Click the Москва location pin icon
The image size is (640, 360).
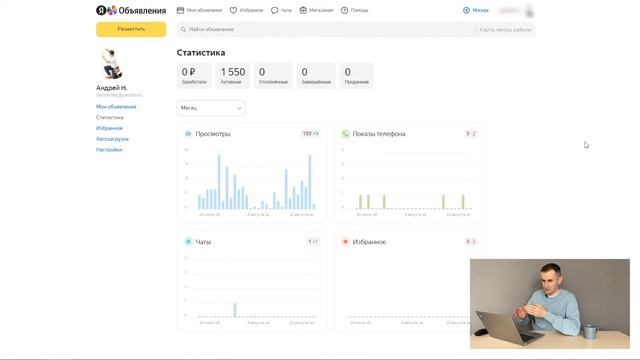click(x=466, y=10)
